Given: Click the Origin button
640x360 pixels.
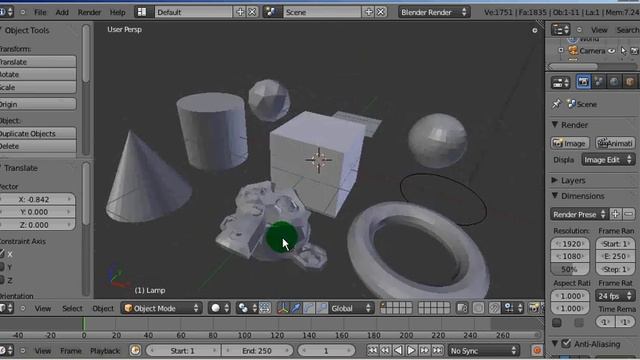Looking at the screenshot, I should [38, 104].
